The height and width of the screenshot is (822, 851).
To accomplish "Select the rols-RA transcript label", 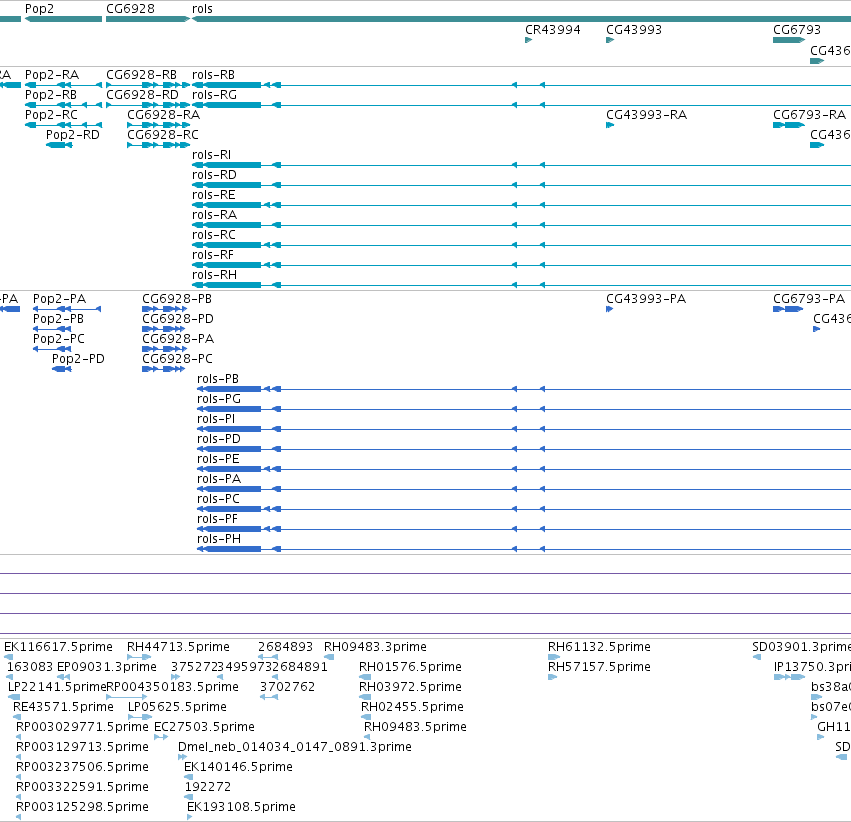I will coord(214,215).
